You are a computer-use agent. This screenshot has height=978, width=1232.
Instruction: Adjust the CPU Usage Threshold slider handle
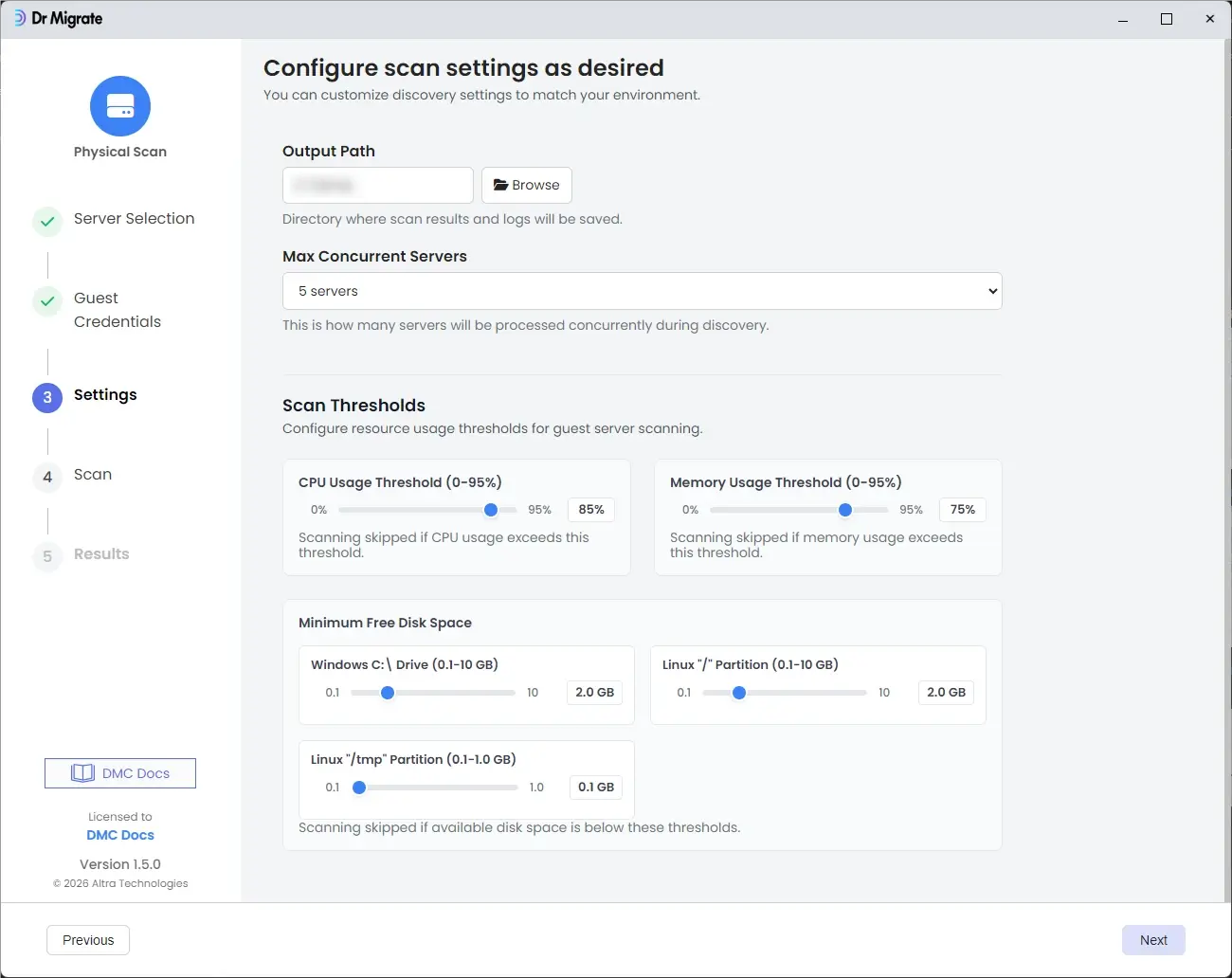tap(491, 510)
